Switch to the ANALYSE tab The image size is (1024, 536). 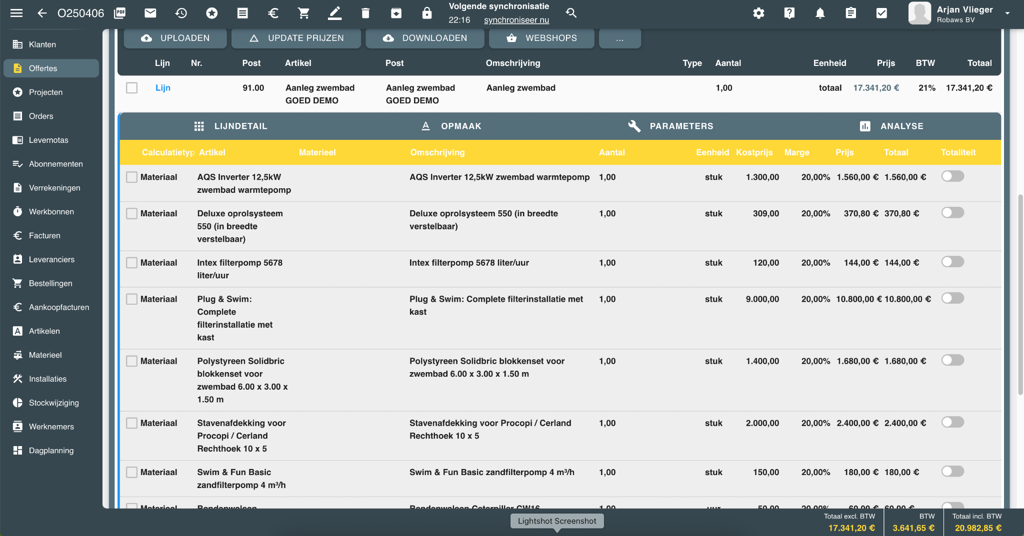(891, 126)
